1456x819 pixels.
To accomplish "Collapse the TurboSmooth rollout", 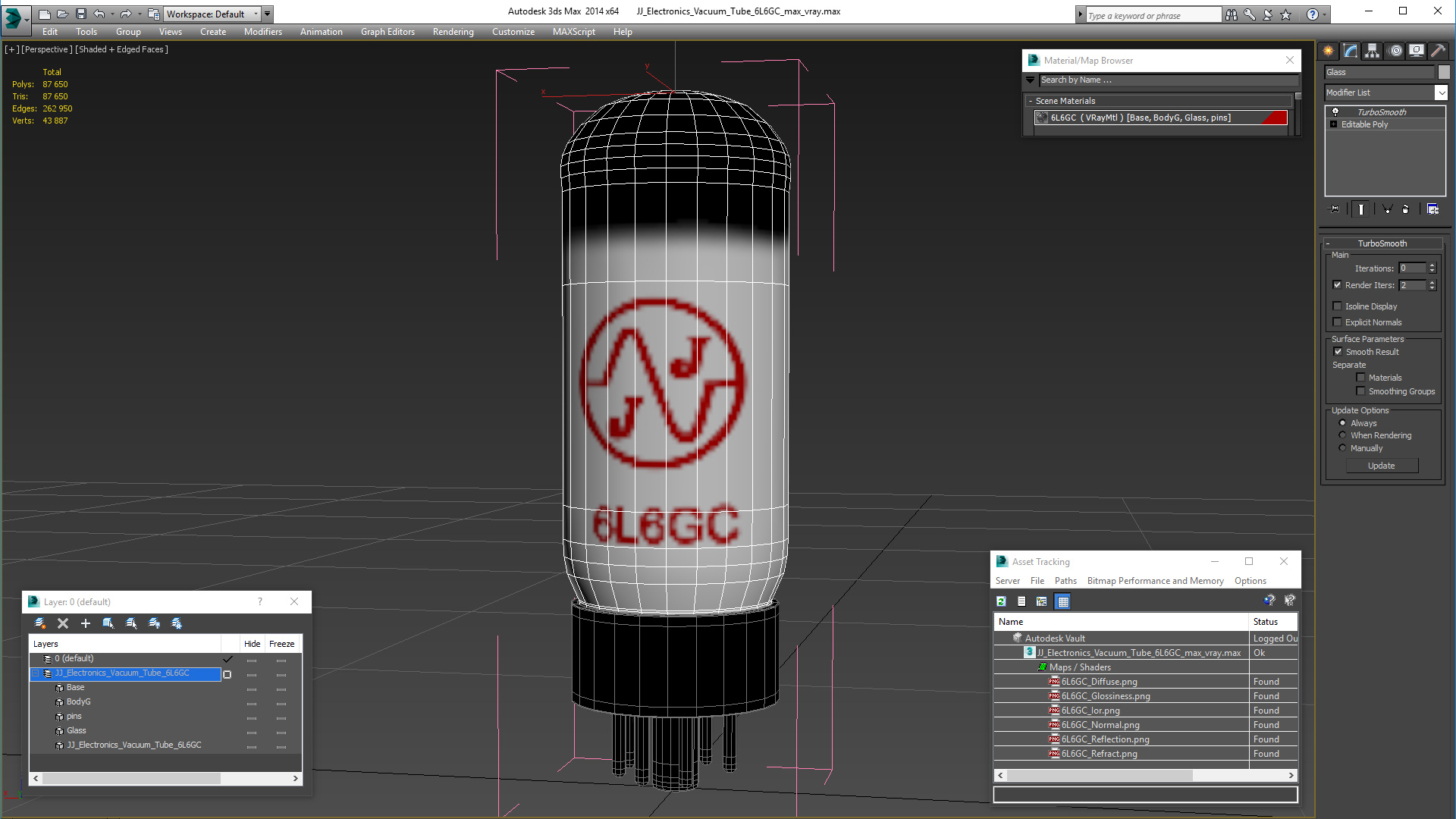I will [1328, 243].
